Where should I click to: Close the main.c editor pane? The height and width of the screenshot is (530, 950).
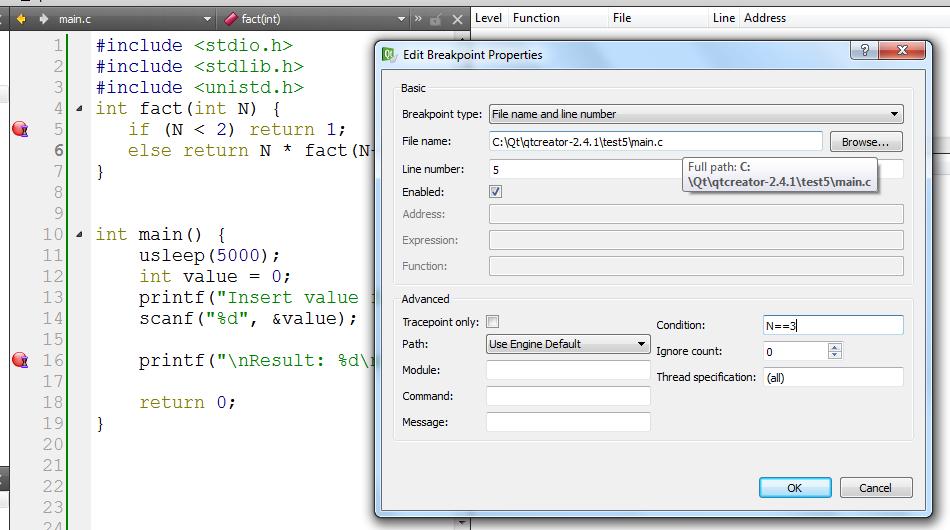(457, 19)
